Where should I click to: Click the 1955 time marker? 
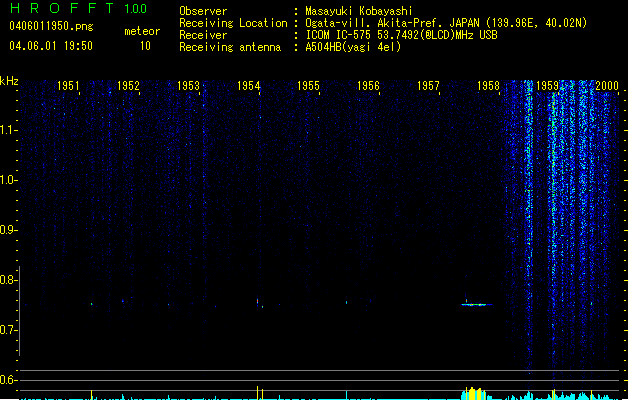pyautogui.click(x=308, y=86)
